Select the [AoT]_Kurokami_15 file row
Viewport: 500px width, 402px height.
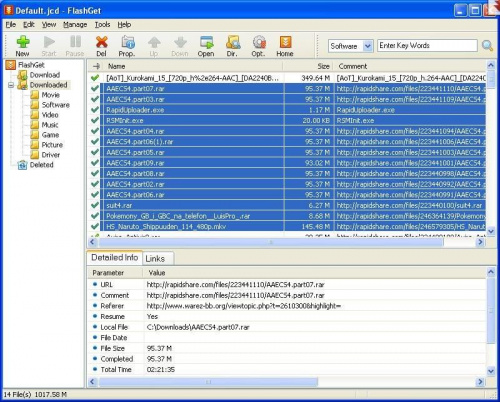tap(287, 78)
